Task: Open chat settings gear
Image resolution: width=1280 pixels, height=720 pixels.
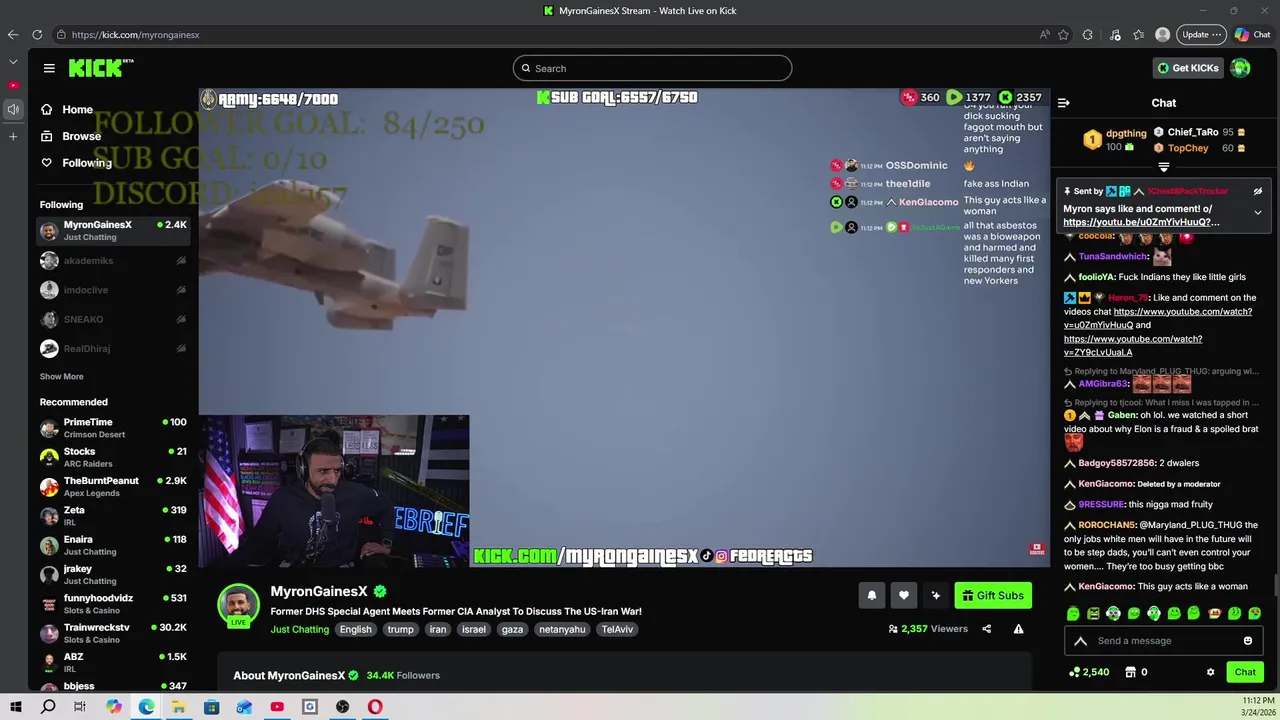Action: [x=1210, y=672]
